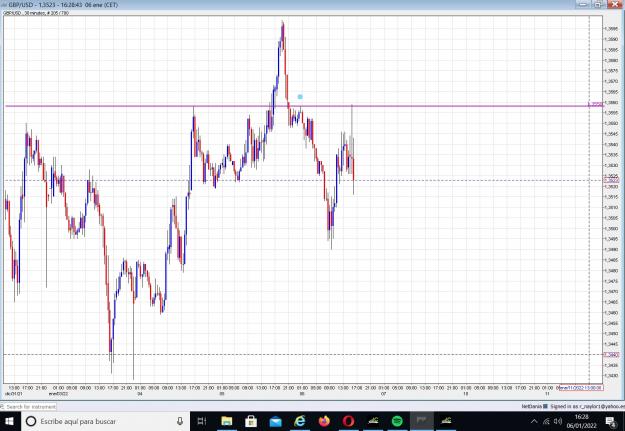Open network settings from the system tray

pyautogui.click(x=546, y=421)
